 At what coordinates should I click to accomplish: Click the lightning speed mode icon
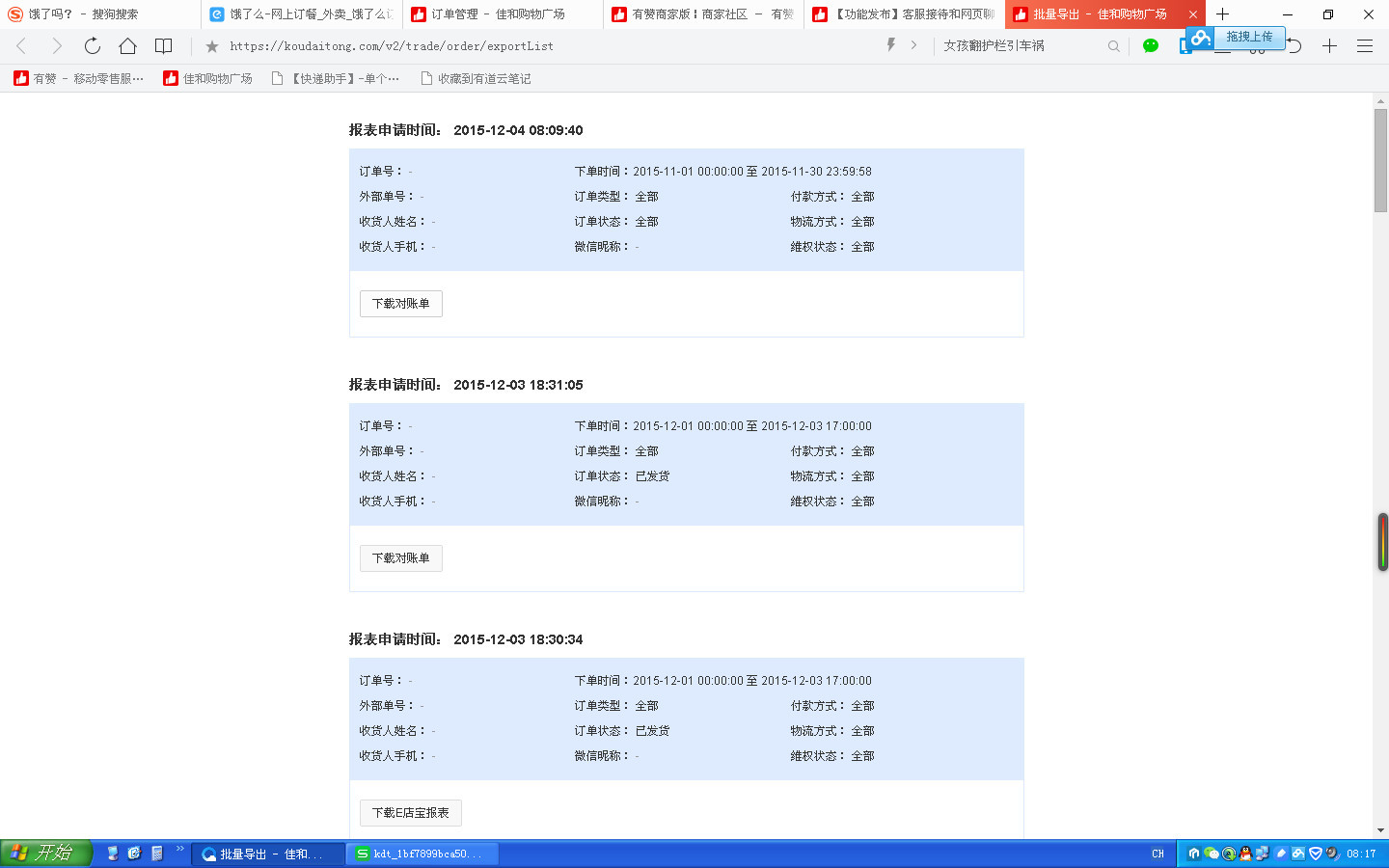pyautogui.click(x=891, y=44)
